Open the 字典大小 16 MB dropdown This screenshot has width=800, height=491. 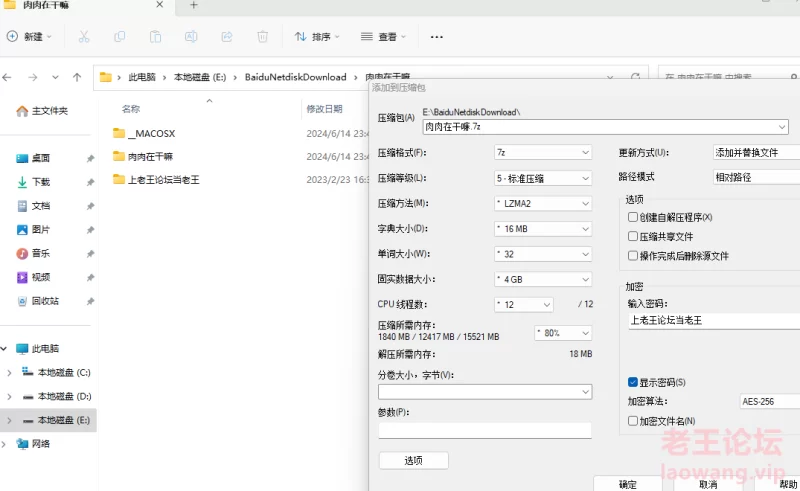(543, 229)
